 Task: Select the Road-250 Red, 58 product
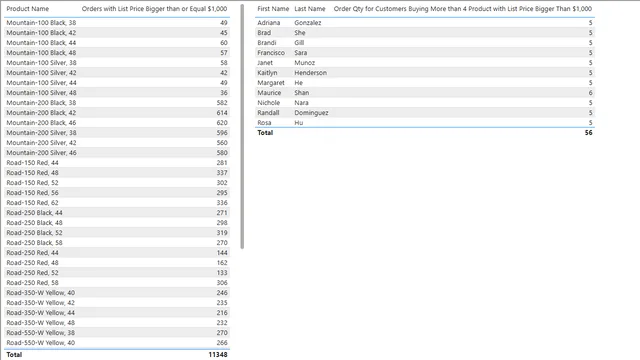coord(32,282)
